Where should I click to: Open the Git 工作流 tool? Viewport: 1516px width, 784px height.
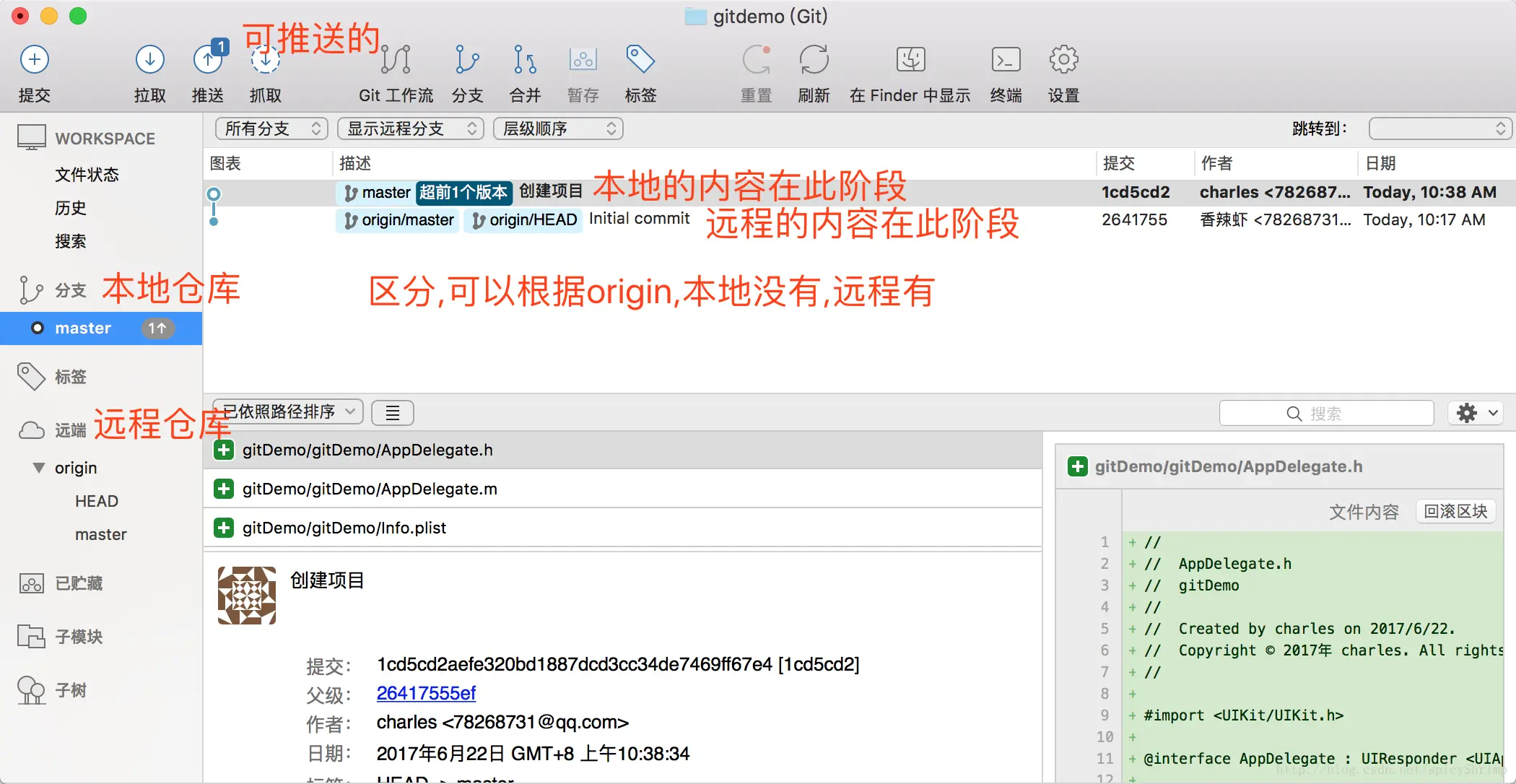click(396, 60)
